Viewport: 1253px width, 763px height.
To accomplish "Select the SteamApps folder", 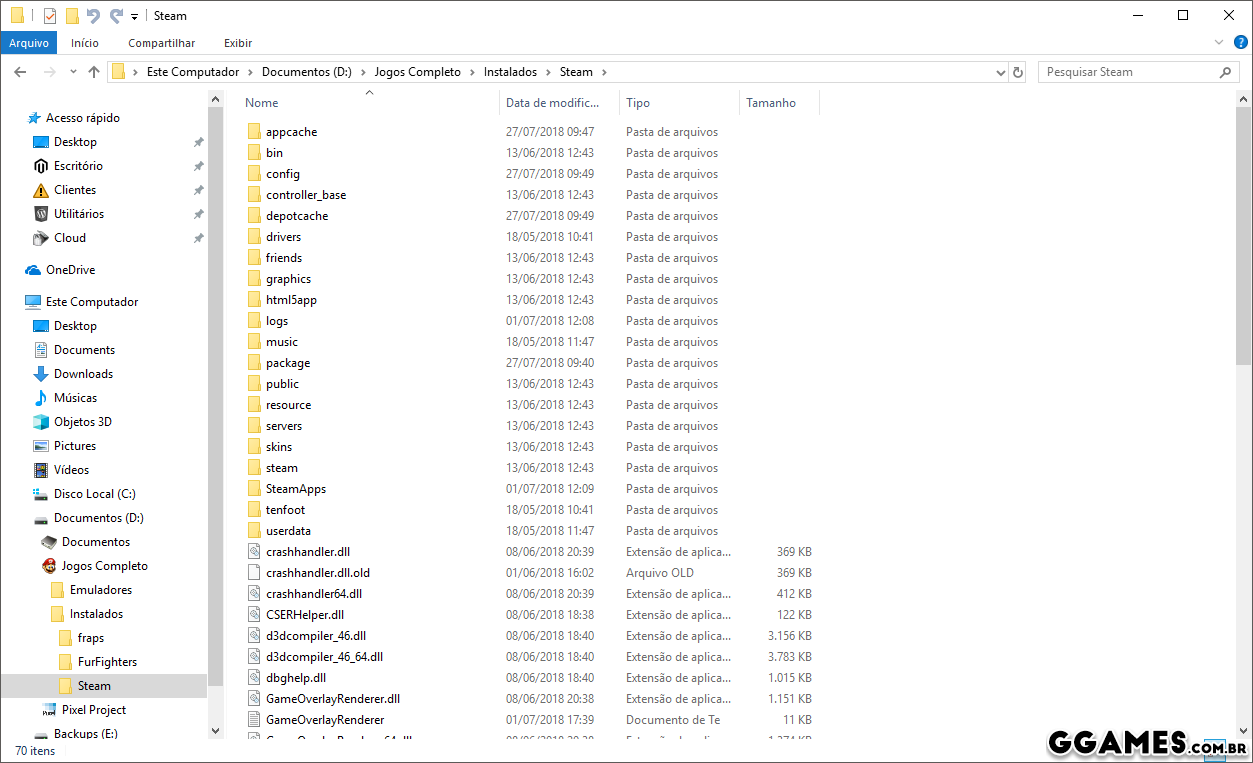I will pyautogui.click(x=296, y=489).
